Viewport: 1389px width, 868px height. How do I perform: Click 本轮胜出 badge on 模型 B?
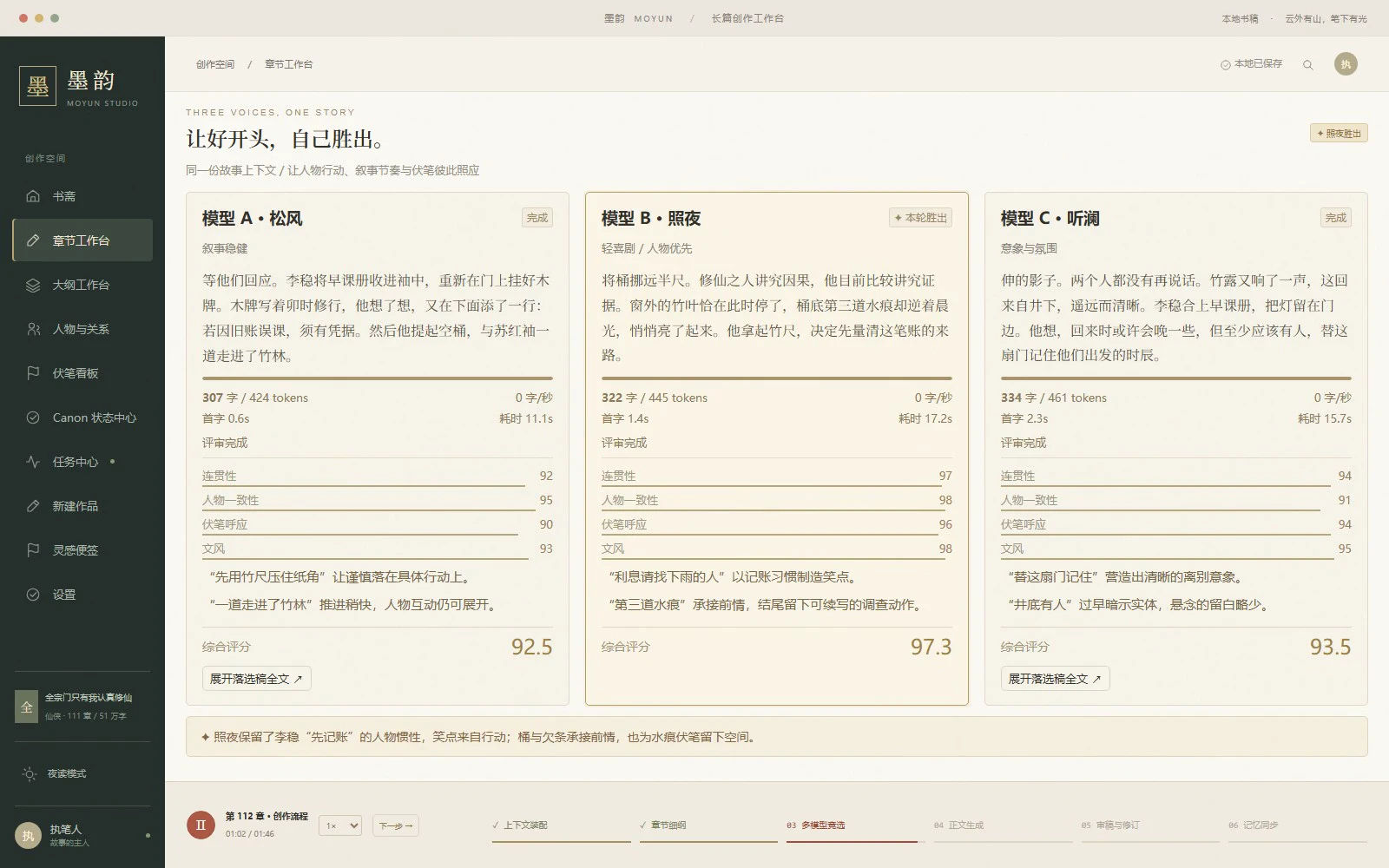[x=920, y=218]
